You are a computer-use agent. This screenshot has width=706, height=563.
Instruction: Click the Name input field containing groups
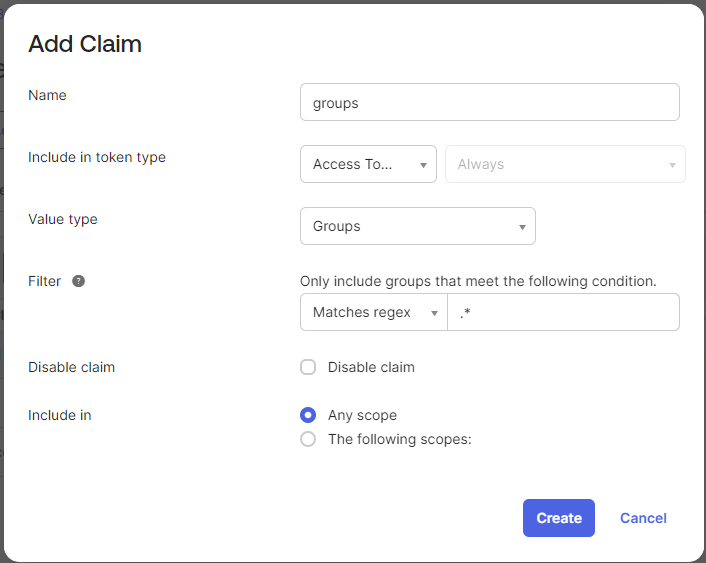tap(489, 102)
